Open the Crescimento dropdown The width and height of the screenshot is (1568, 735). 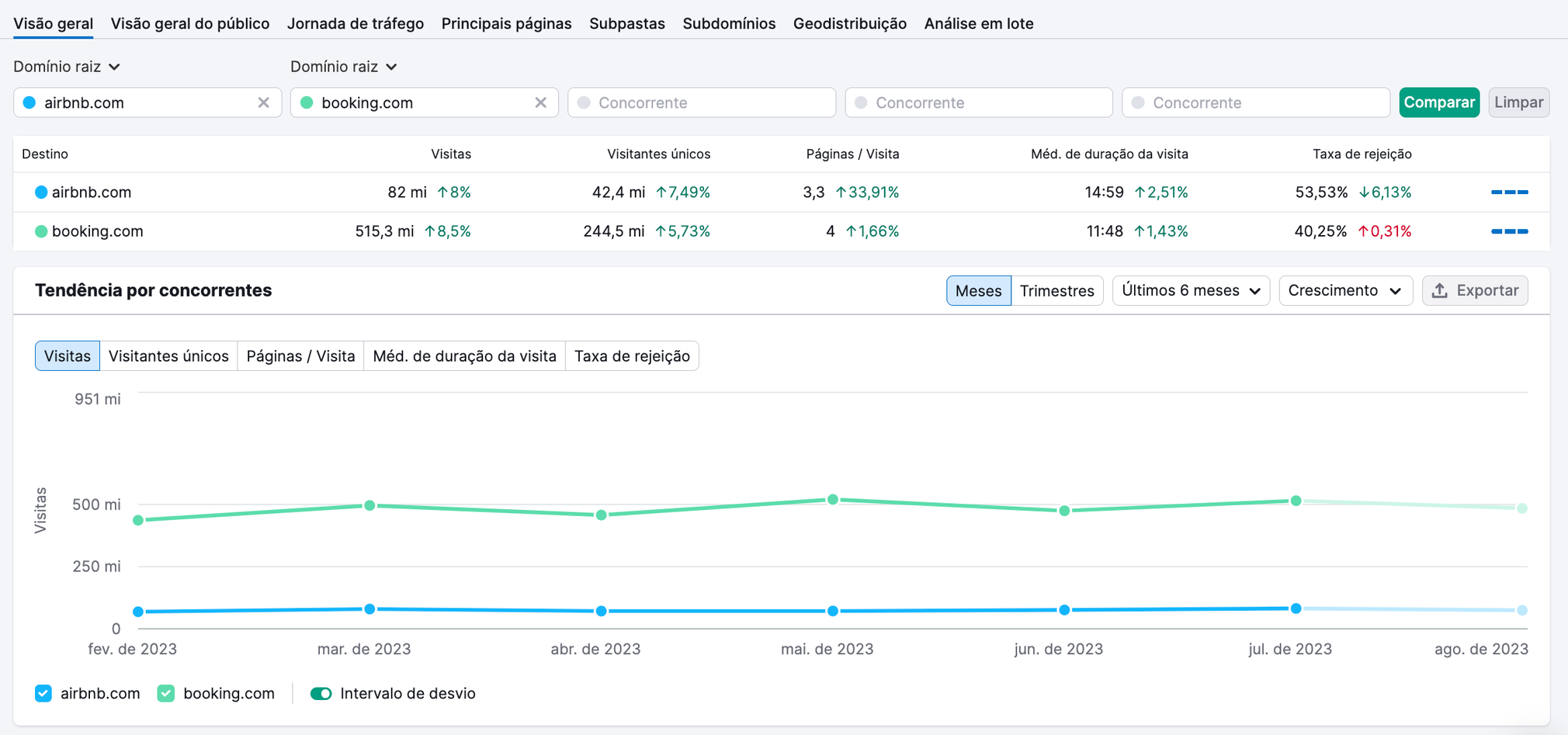click(1345, 289)
